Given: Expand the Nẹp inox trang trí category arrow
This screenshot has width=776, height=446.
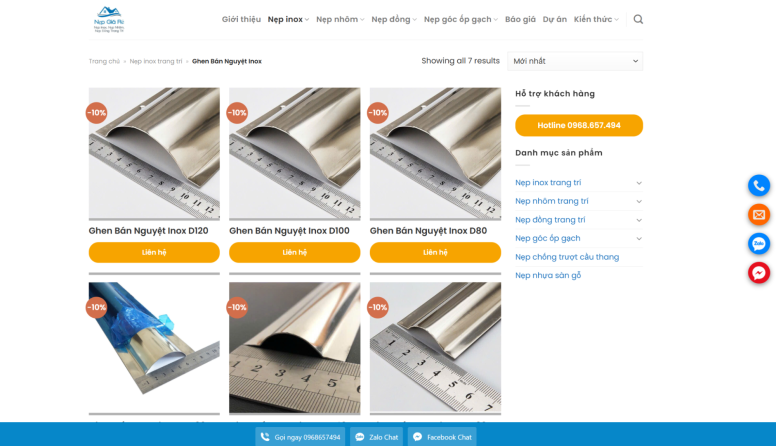Looking at the screenshot, I should pyautogui.click(x=639, y=183).
